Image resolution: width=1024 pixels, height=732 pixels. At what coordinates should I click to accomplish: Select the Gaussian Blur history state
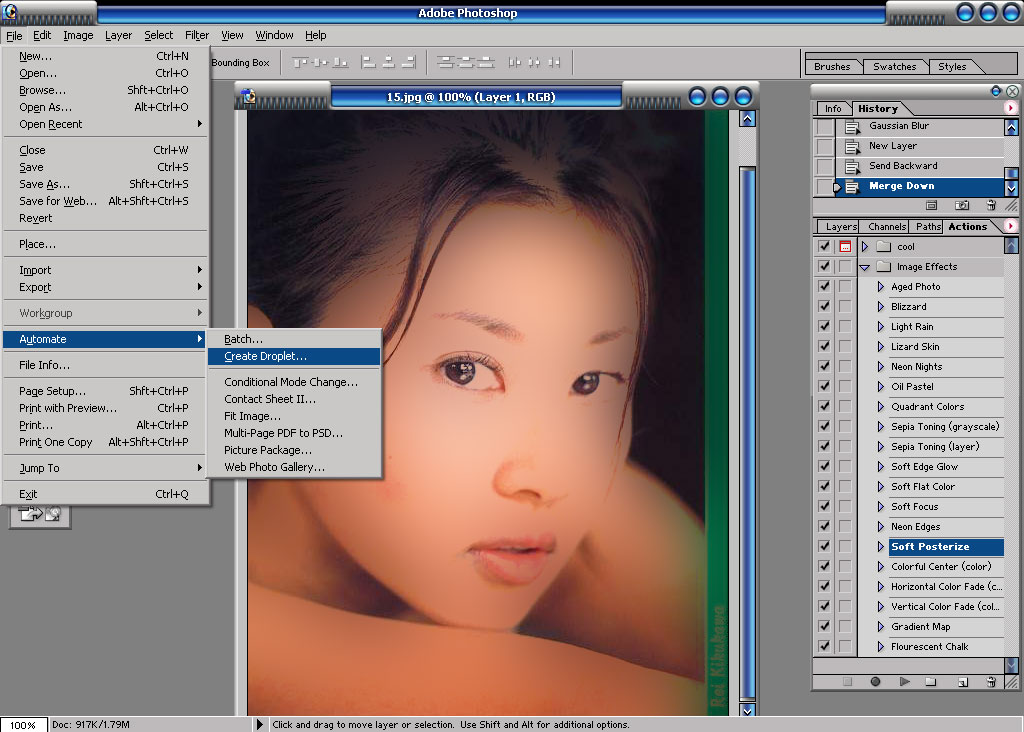click(920, 126)
